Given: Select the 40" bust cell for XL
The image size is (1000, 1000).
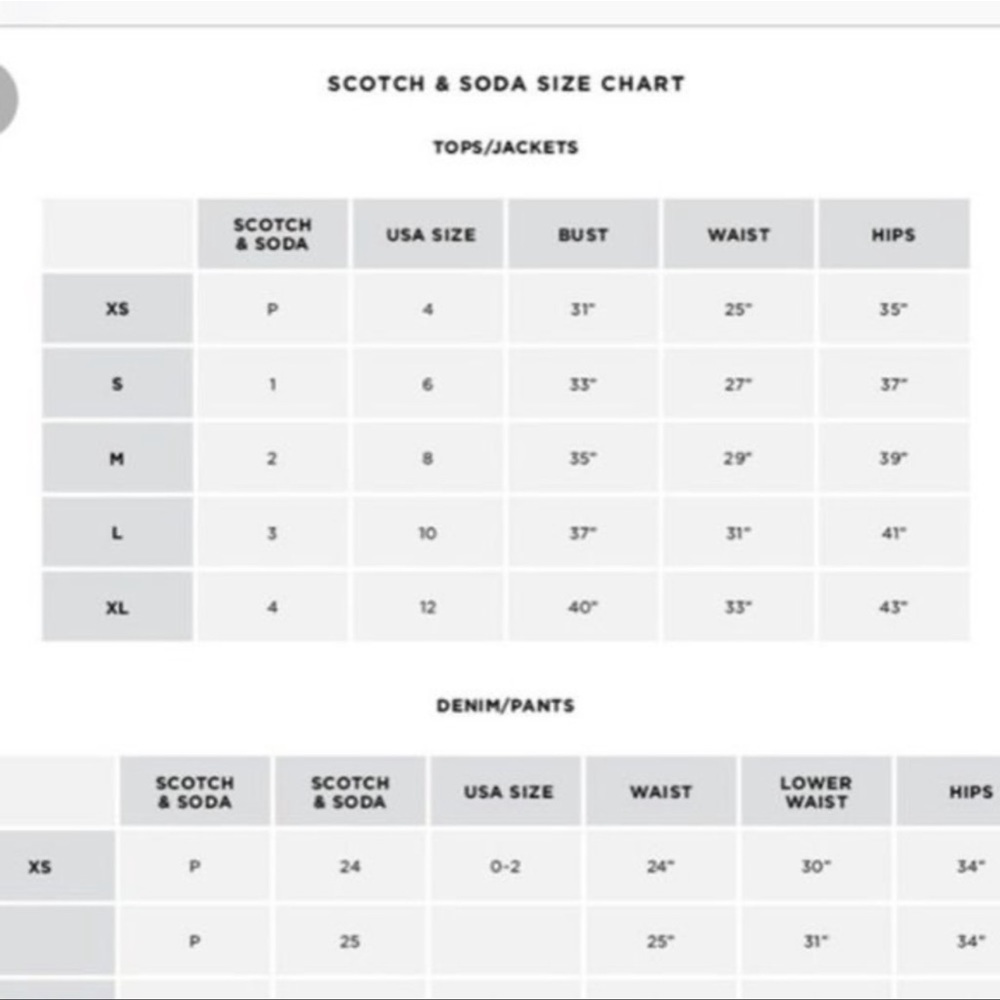Looking at the screenshot, I should [583, 607].
